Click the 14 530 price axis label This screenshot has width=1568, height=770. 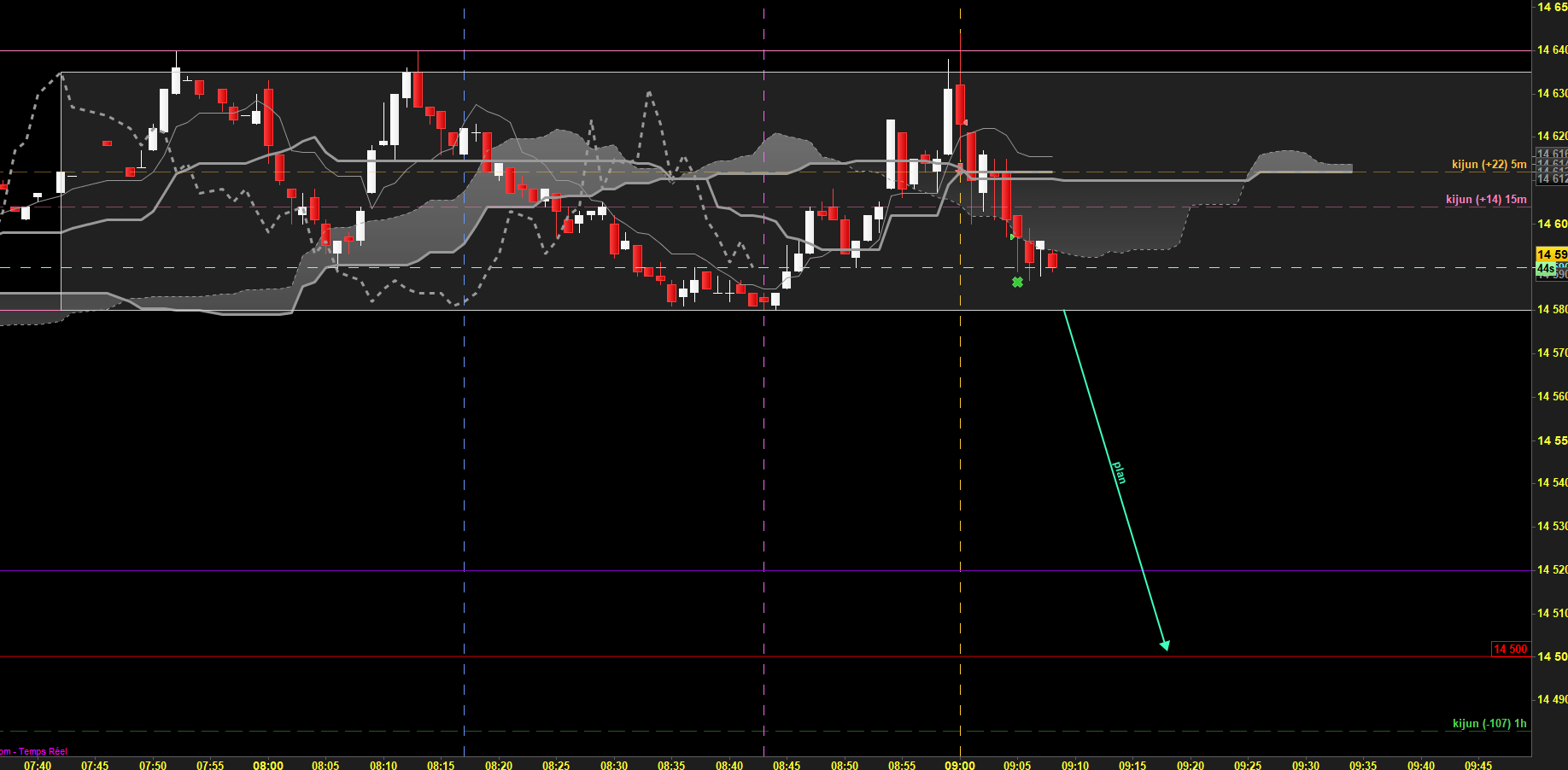1553,526
